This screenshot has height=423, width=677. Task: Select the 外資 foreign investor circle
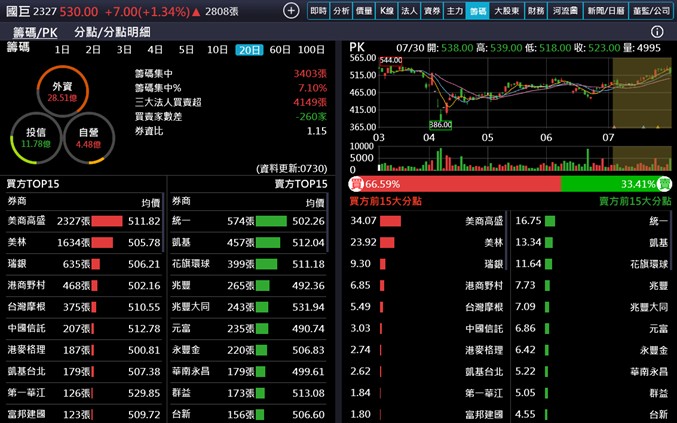(63, 91)
